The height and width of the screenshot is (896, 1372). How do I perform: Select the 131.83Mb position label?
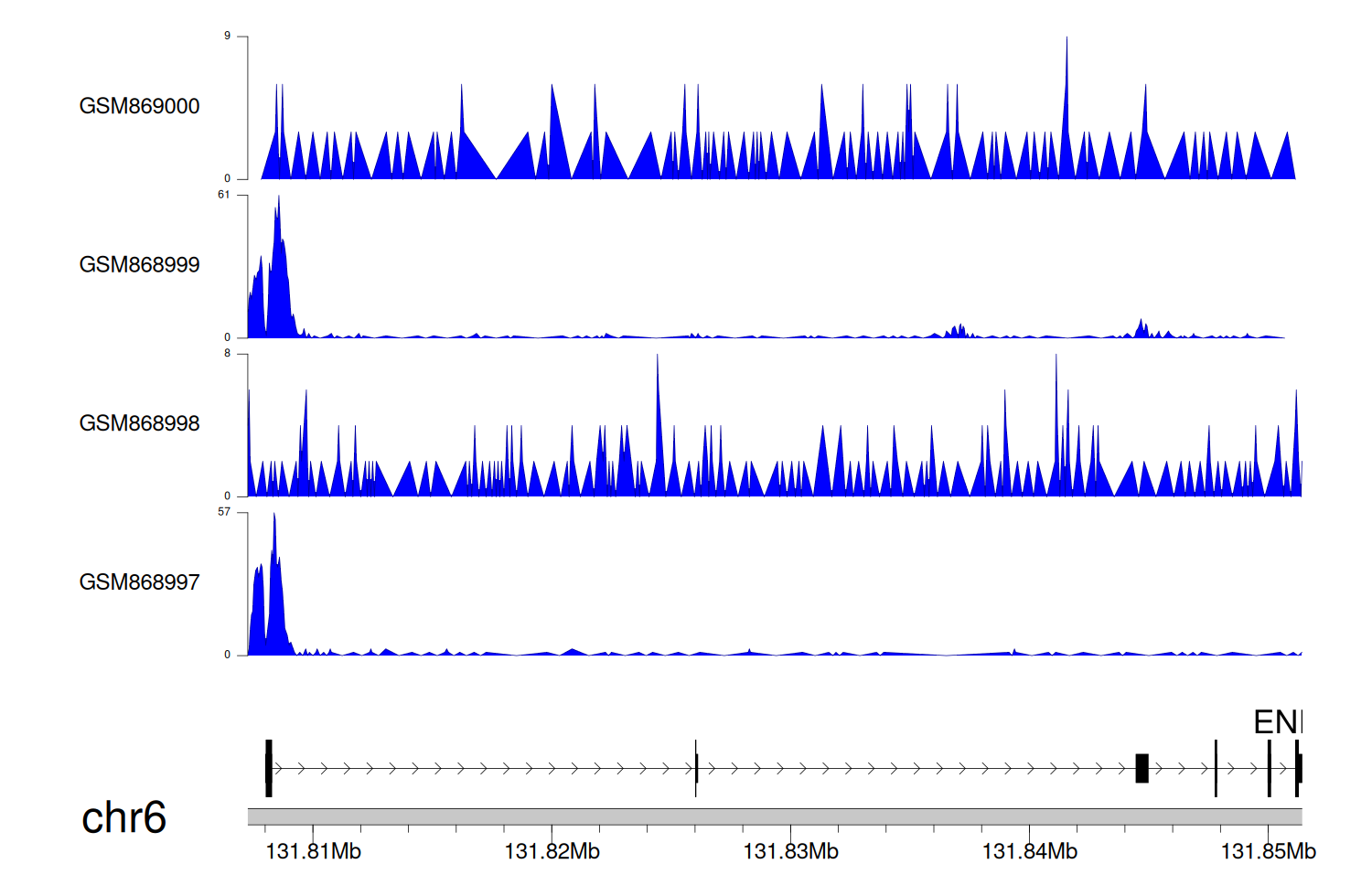pyautogui.click(x=790, y=852)
